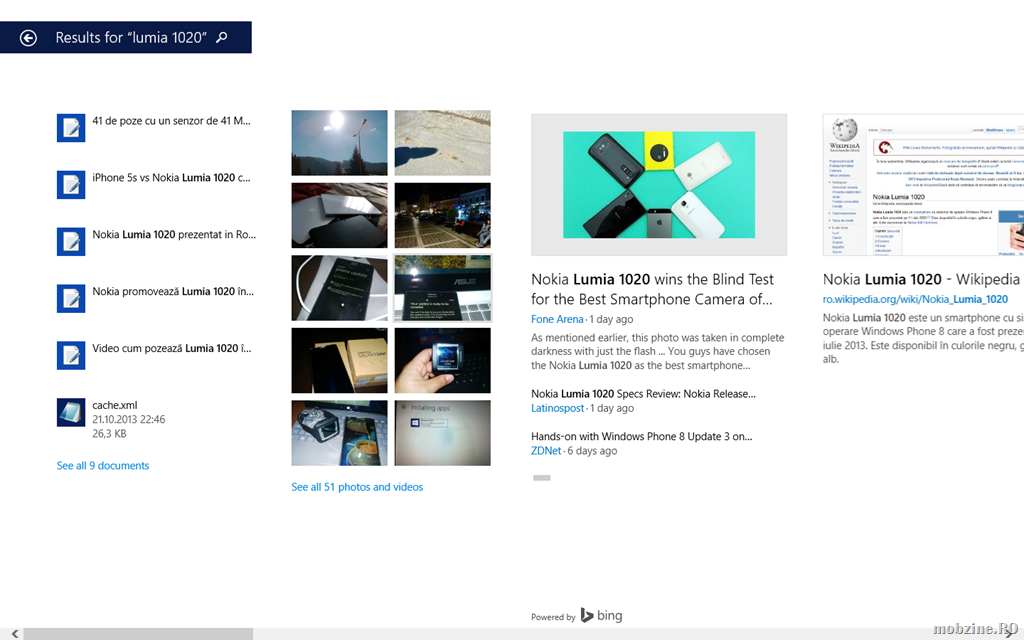Click the date "21.10.2013 22:46"
Image resolution: width=1024 pixels, height=640 pixels.
(x=129, y=419)
